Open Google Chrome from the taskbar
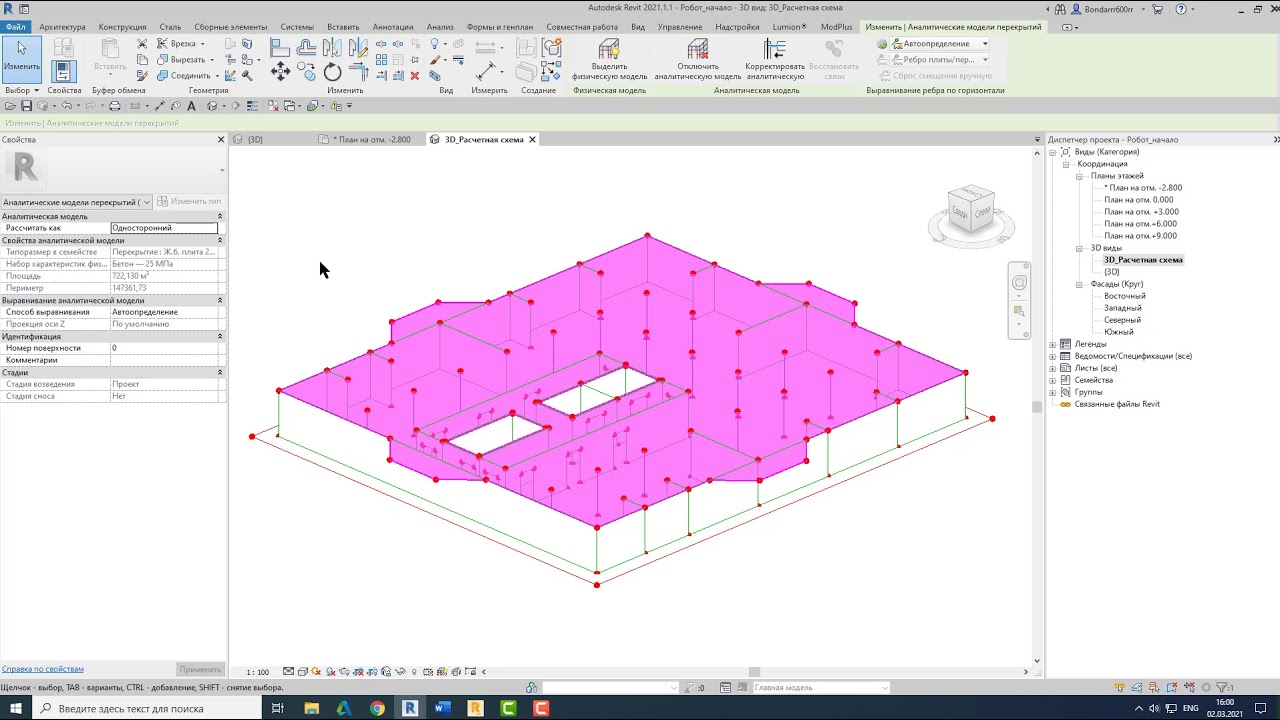The height and width of the screenshot is (720, 1280). tap(377, 708)
